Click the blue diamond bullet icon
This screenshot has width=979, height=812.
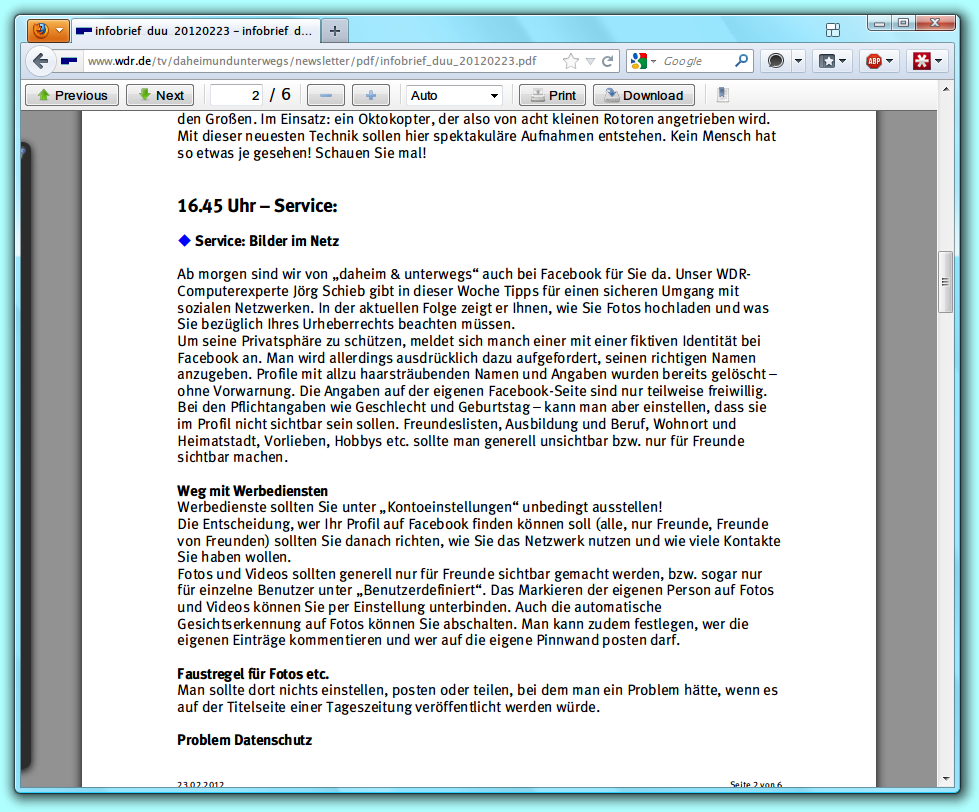[184, 240]
